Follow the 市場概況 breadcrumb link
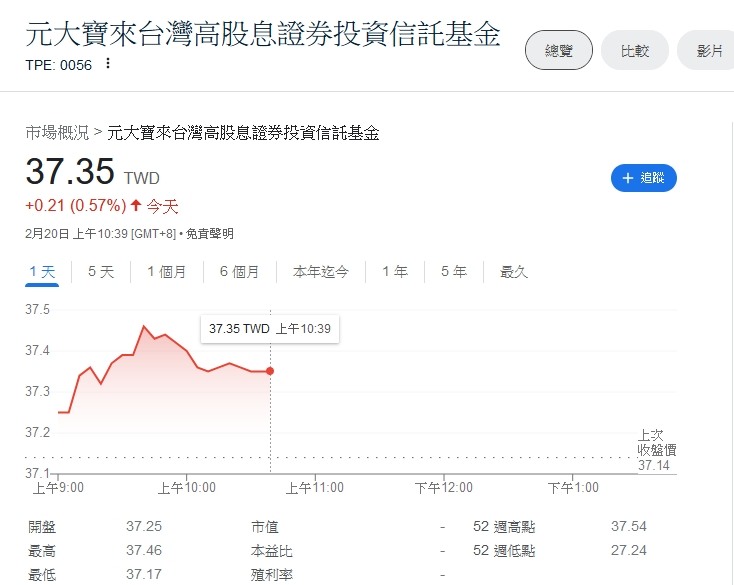734x585 pixels. point(57,133)
